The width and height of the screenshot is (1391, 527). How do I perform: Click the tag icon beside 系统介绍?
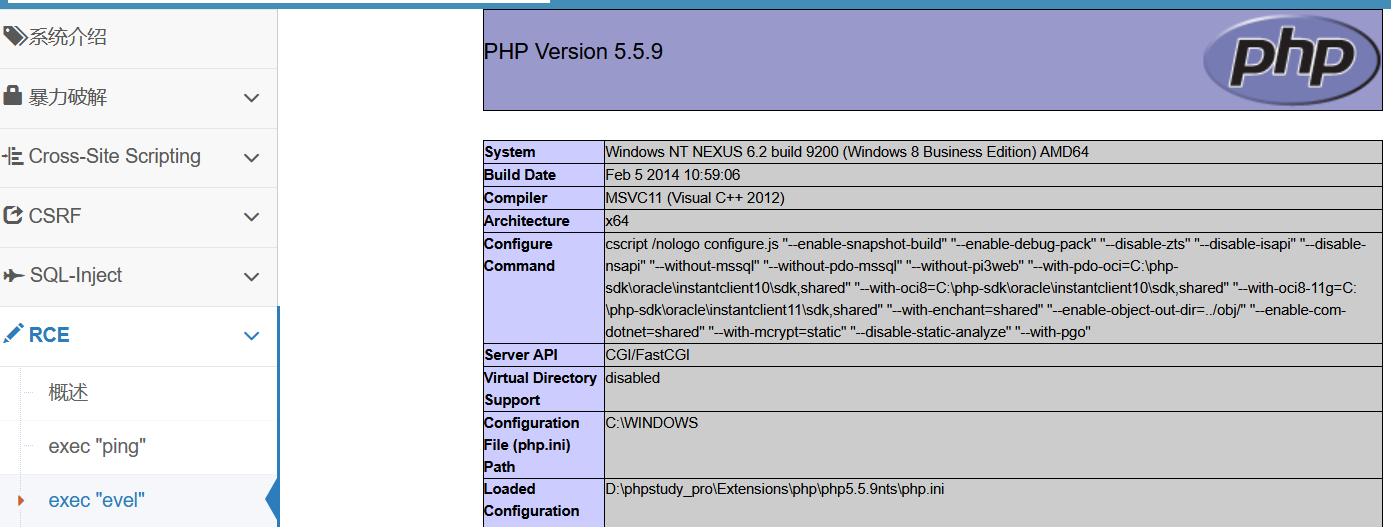14,37
